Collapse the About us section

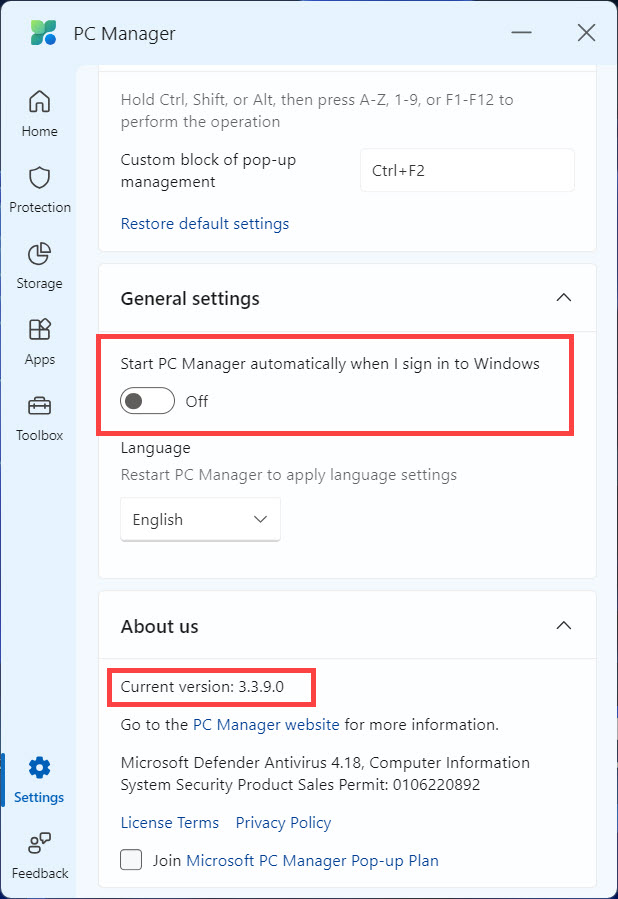point(564,626)
